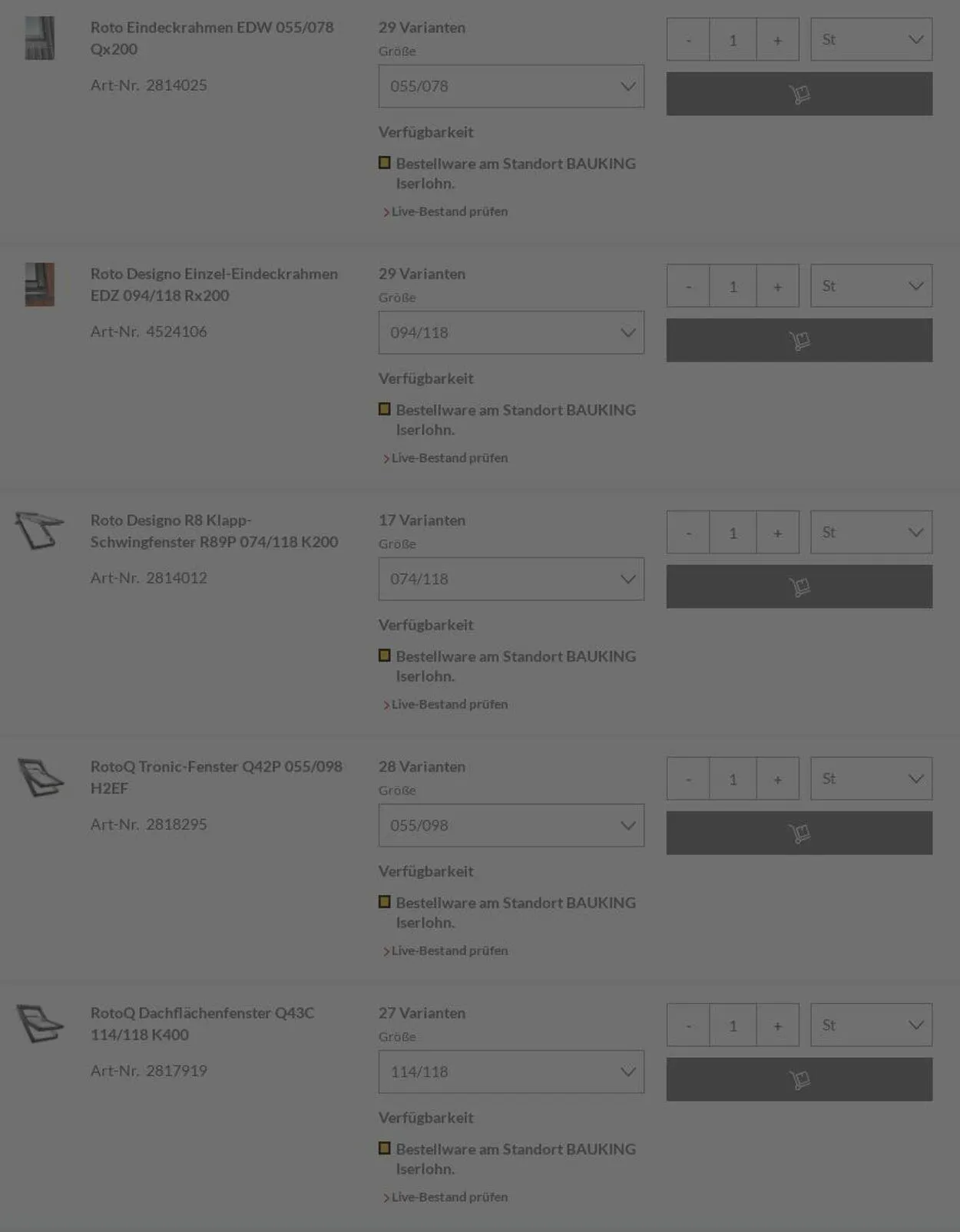Decrease quantity for RotoQ Dachflächenfenster Q43C
The image size is (960, 1232).
(688, 1026)
